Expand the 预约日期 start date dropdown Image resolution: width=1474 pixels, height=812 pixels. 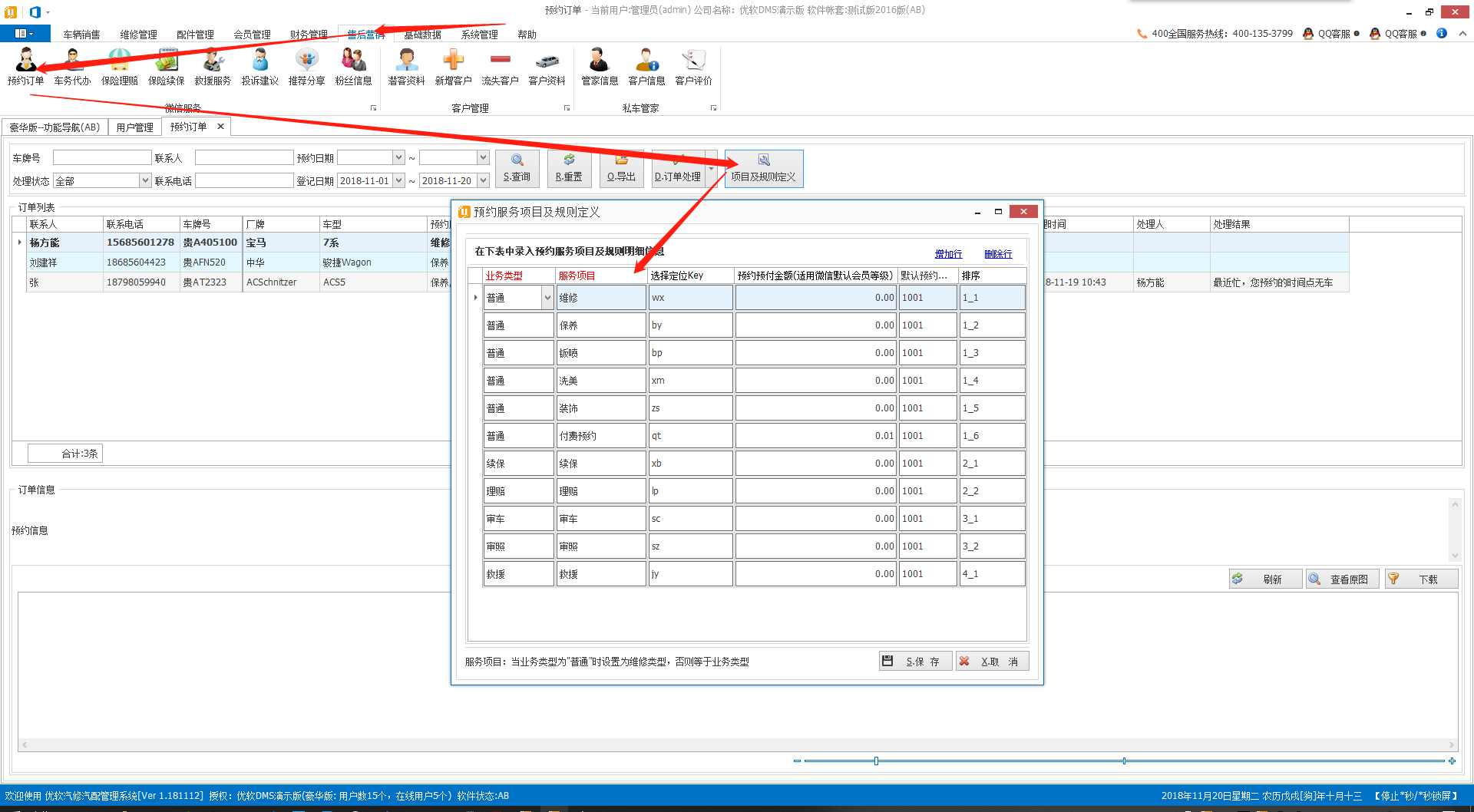(x=398, y=157)
